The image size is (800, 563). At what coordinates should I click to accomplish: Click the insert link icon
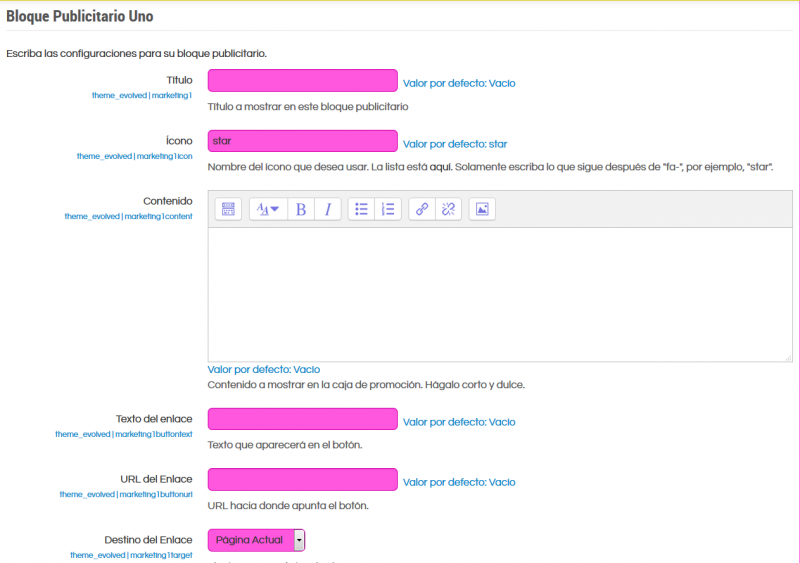coord(422,209)
